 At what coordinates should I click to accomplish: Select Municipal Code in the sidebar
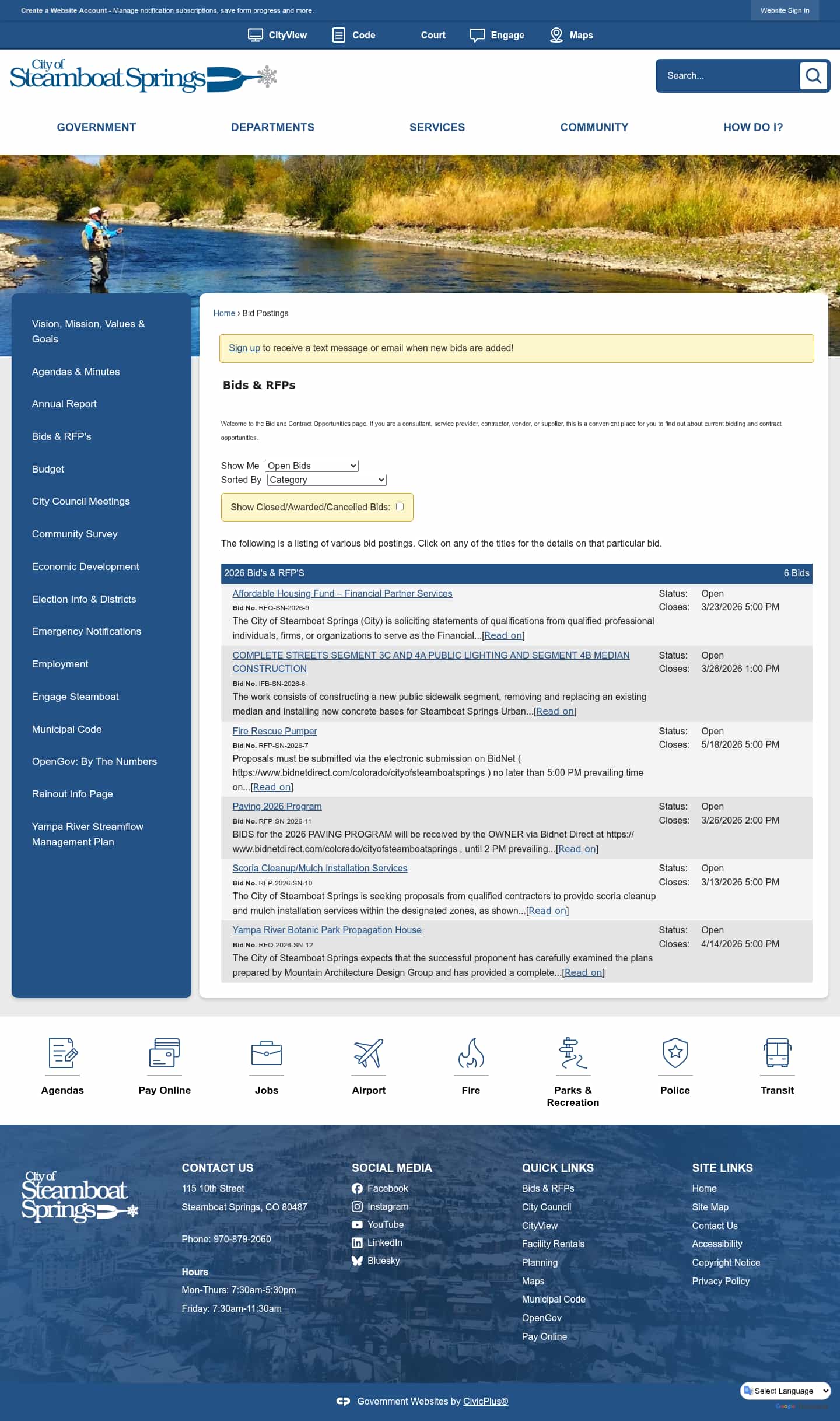(x=66, y=729)
